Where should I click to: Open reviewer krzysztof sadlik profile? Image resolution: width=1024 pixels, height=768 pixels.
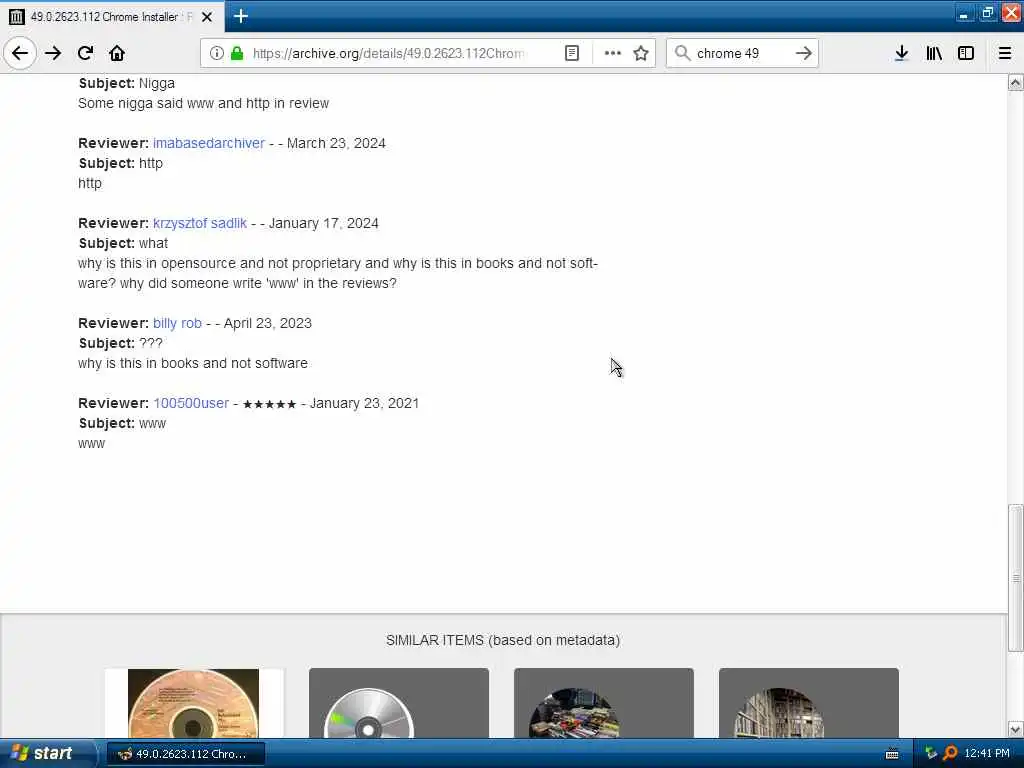[200, 223]
